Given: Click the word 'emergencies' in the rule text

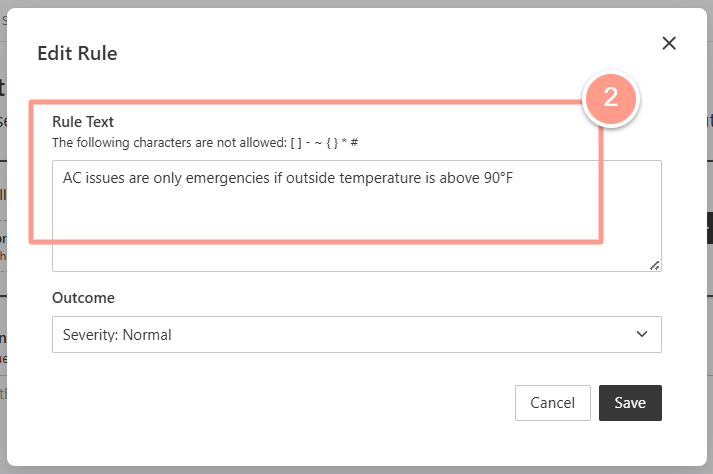Looking at the screenshot, I should [x=227, y=178].
